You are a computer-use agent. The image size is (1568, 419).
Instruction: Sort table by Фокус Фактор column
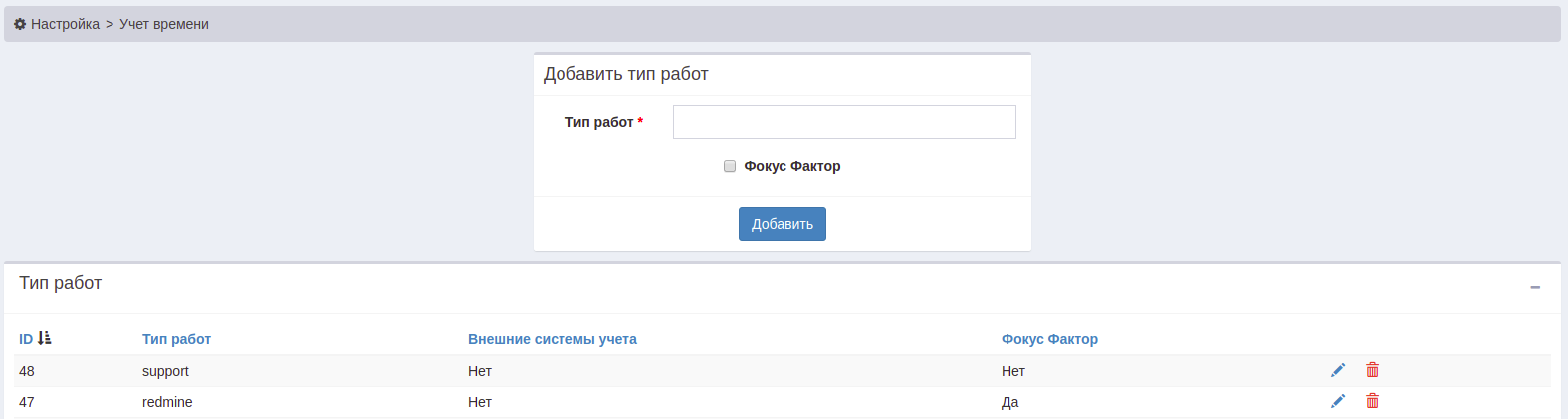1049,339
